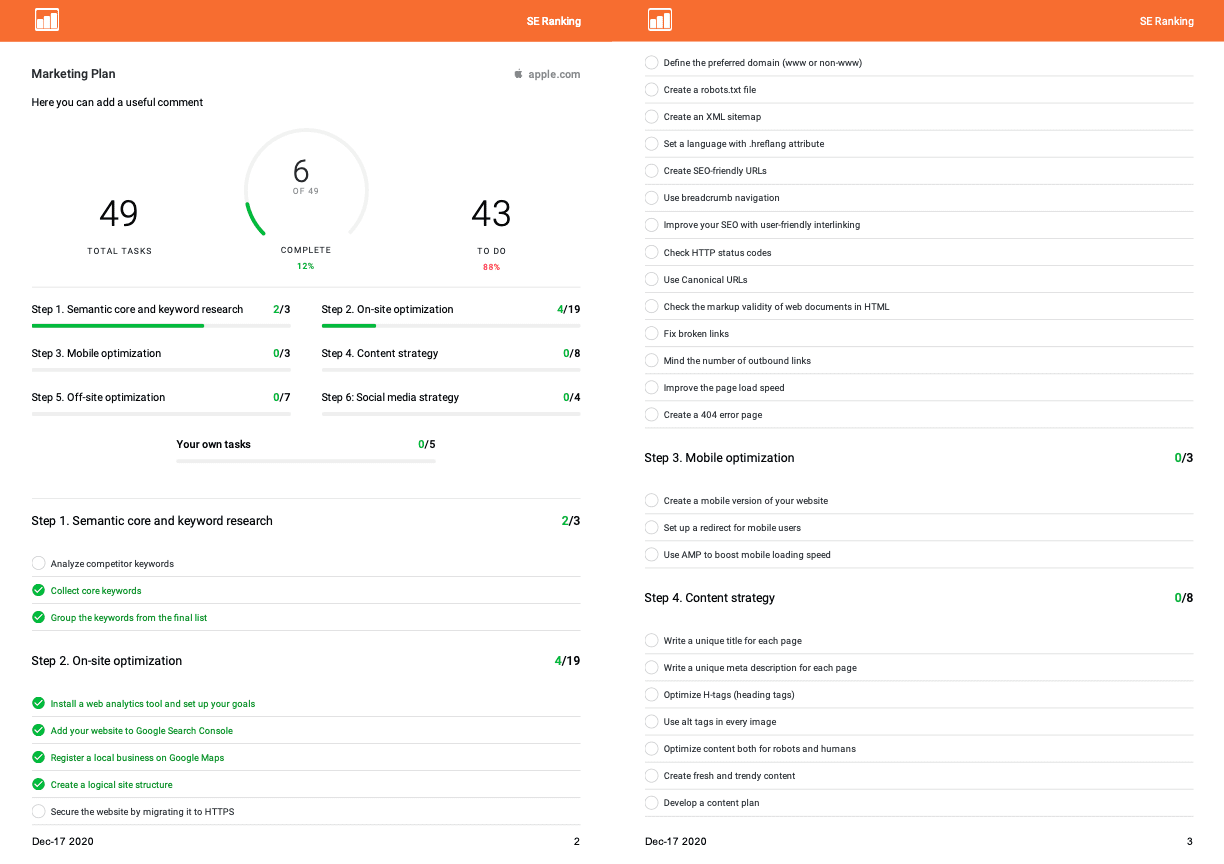This screenshot has height=864, width=1224.
Task: Click the 49 Total Tasks figure
Action: [x=119, y=213]
